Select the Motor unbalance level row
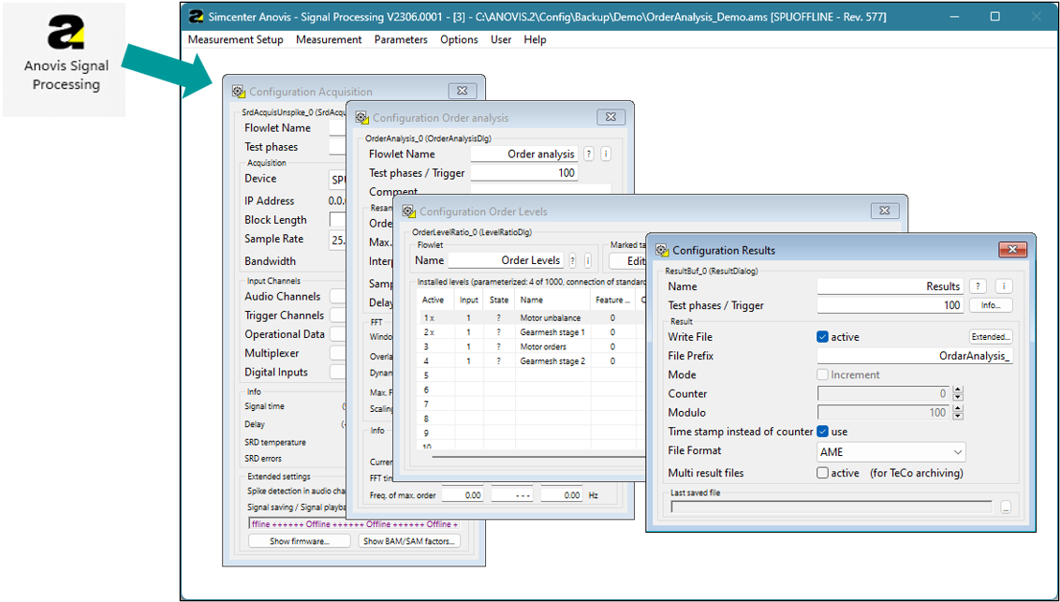 pos(531,318)
